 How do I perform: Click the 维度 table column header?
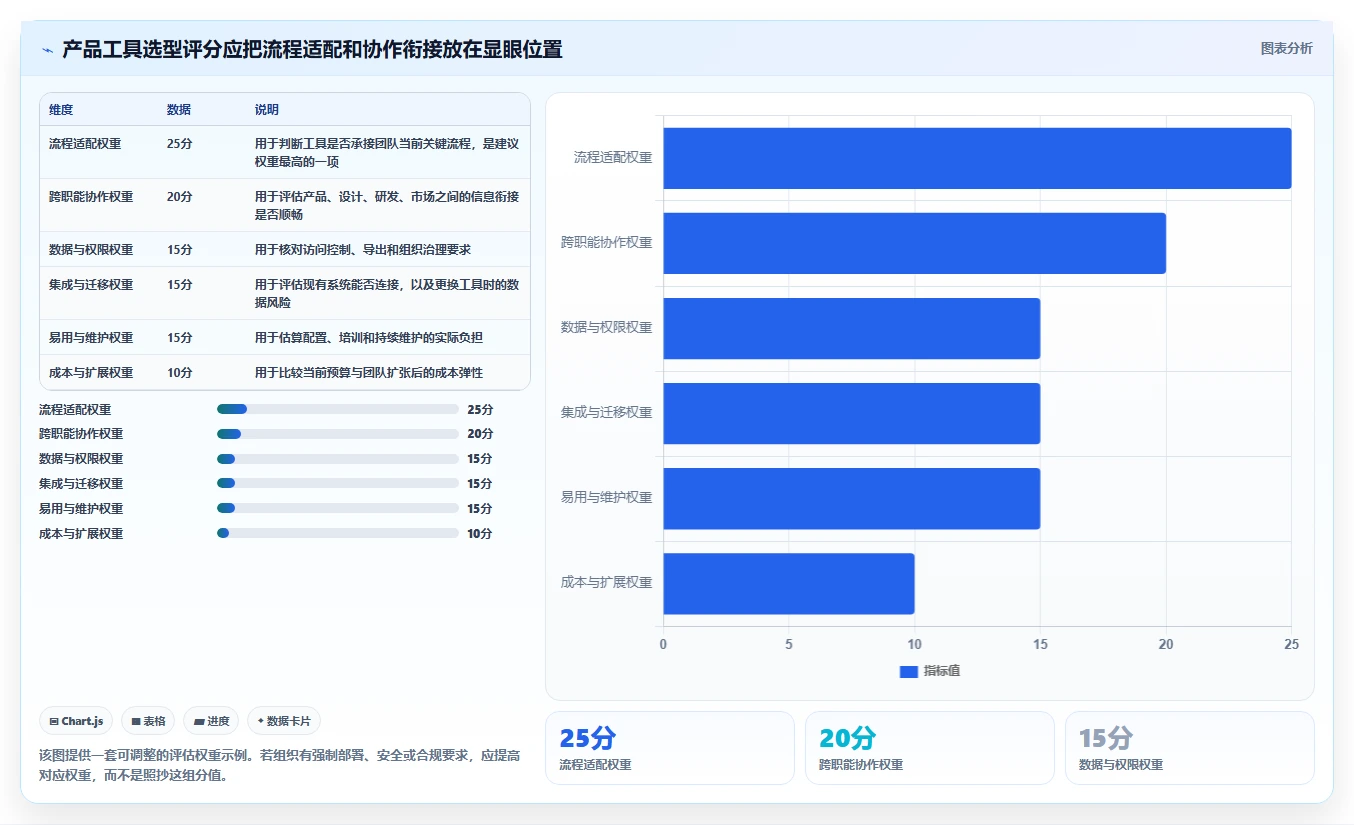tap(61, 109)
